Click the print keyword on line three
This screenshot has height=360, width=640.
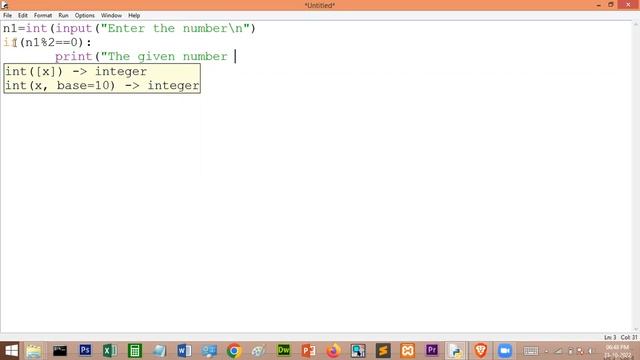pos(73,56)
